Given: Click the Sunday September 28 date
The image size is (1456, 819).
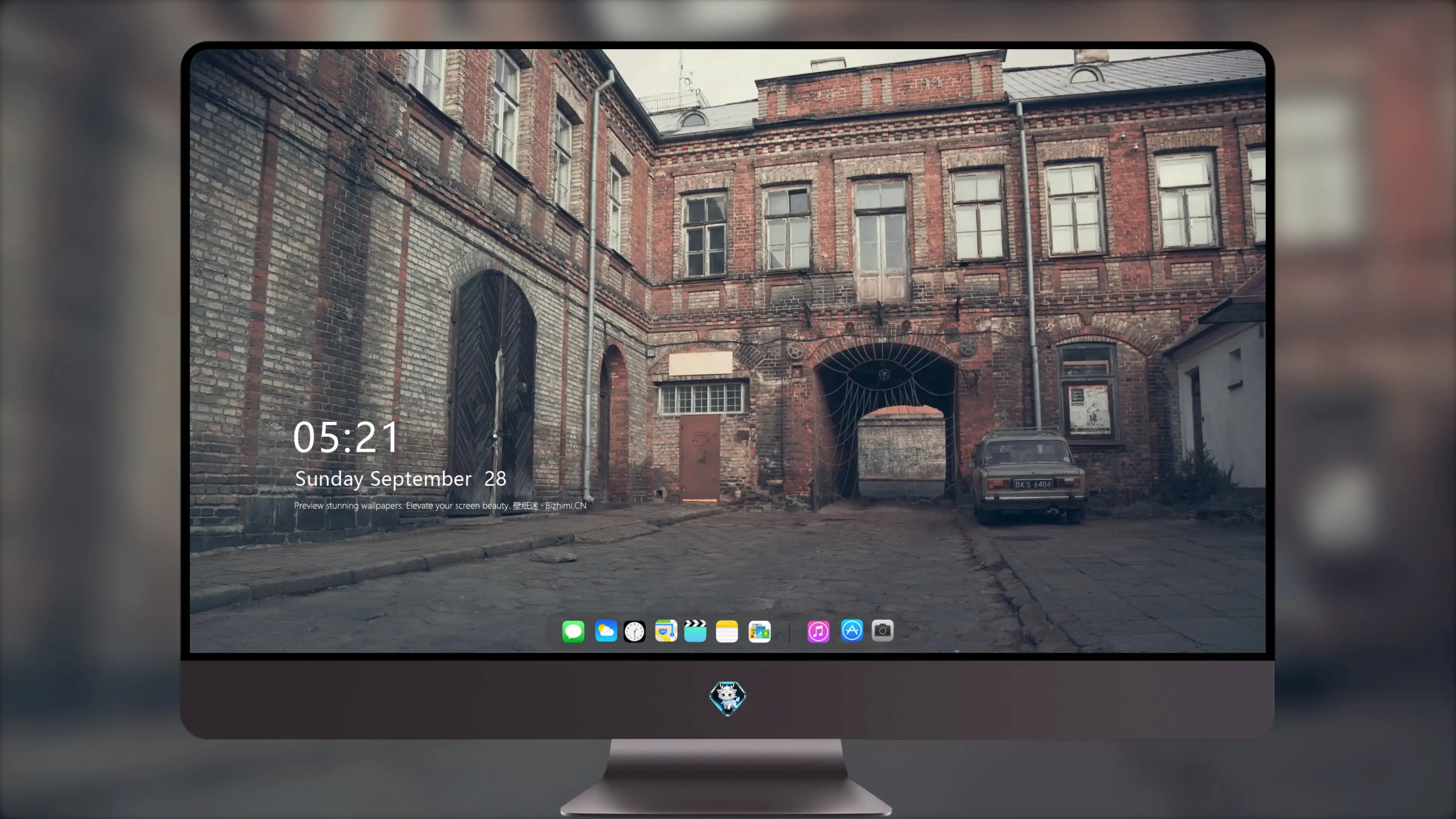Looking at the screenshot, I should (400, 479).
